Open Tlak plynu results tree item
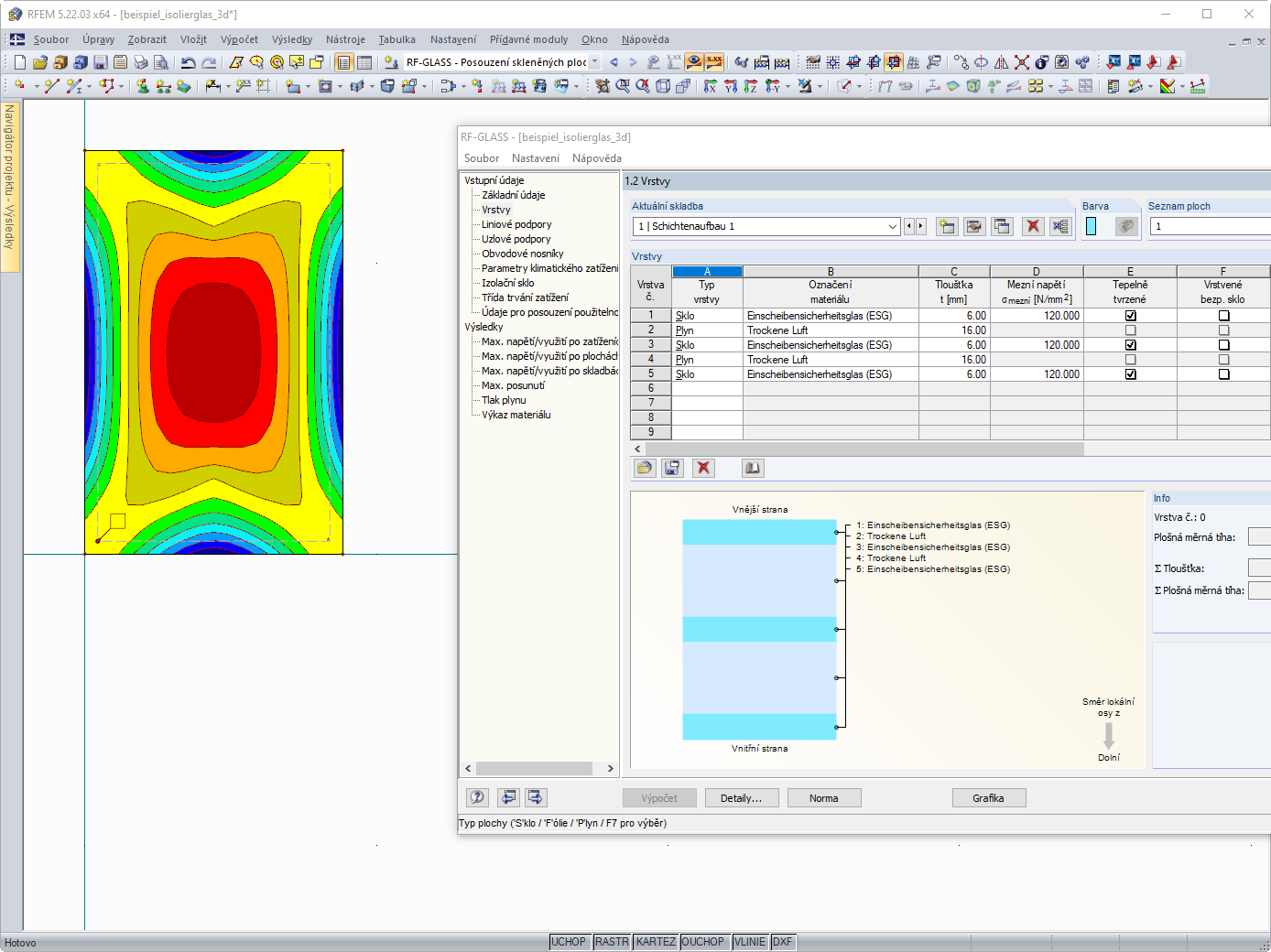 point(504,400)
